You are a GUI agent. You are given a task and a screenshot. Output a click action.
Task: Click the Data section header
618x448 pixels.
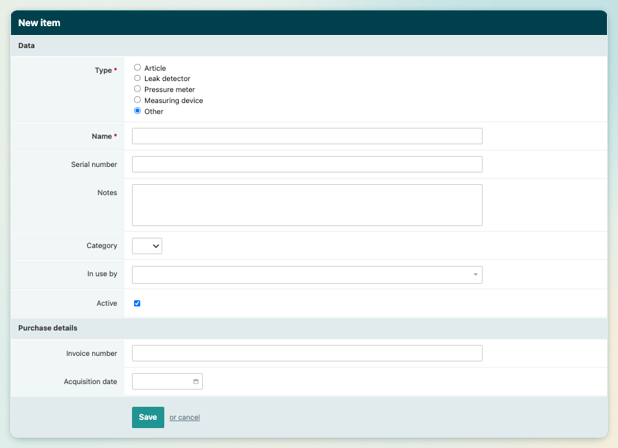[x=27, y=46]
